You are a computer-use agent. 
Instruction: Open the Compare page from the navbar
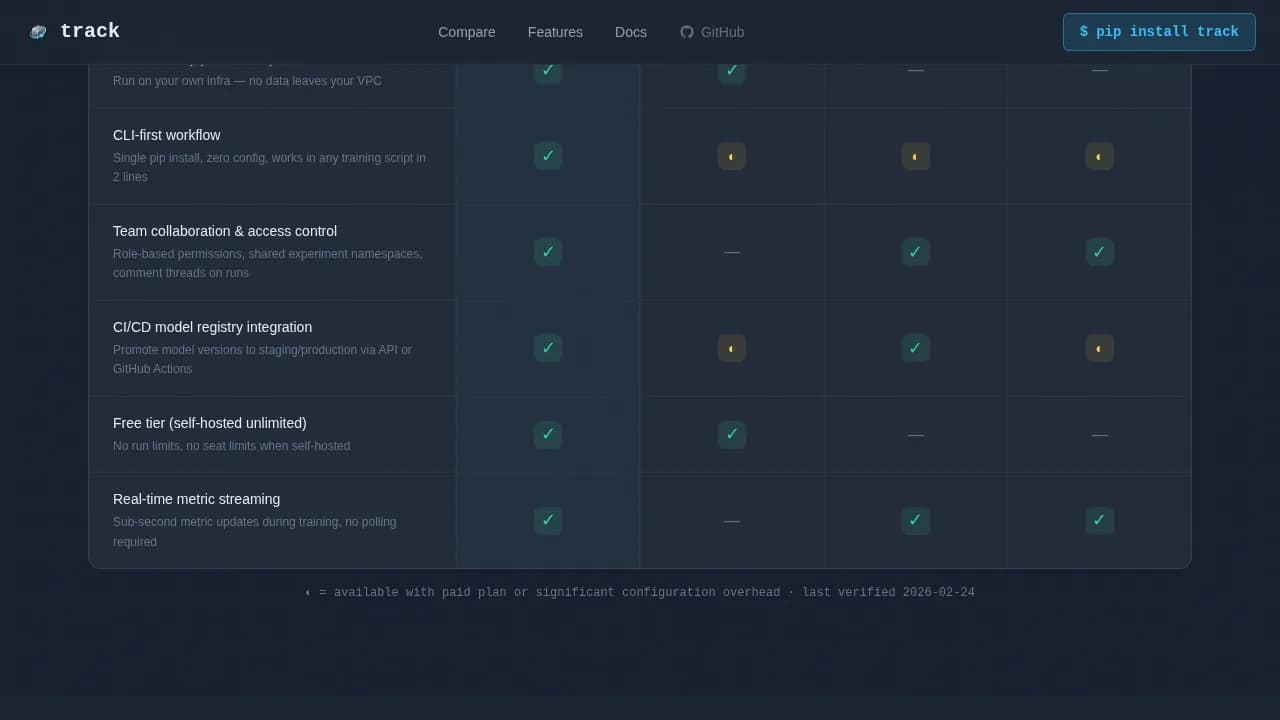click(x=466, y=32)
